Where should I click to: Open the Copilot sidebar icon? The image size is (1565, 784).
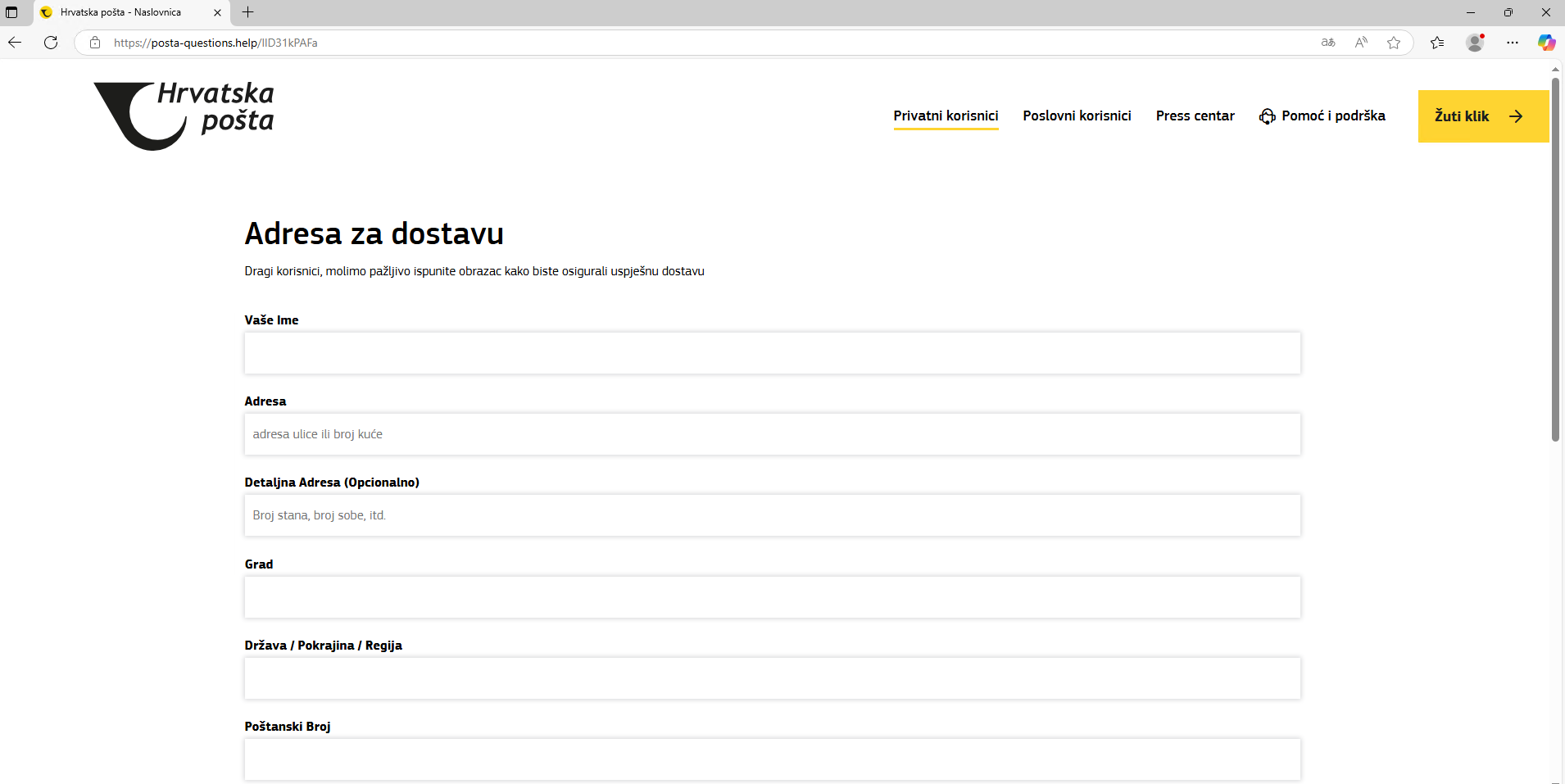[x=1546, y=43]
